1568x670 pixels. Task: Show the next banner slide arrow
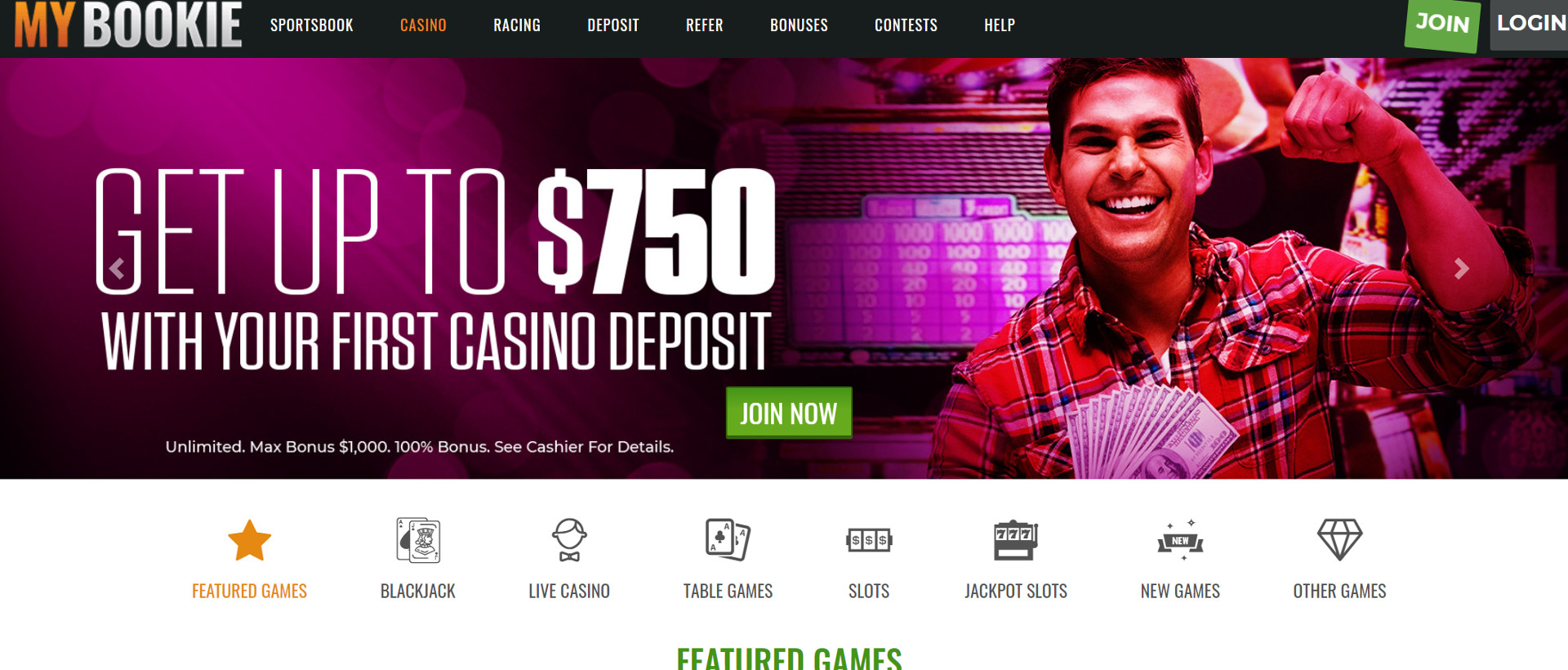(1461, 269)
